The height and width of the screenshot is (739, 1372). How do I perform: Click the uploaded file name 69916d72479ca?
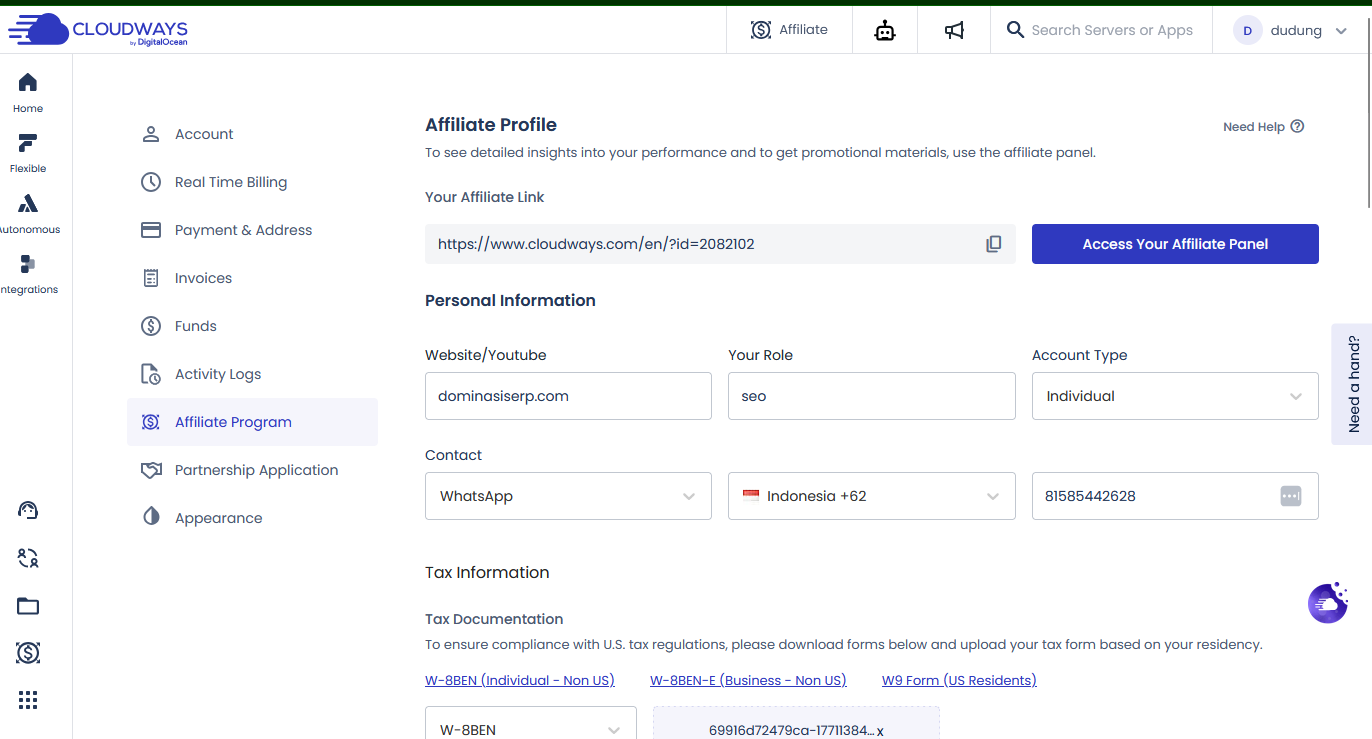790,730
